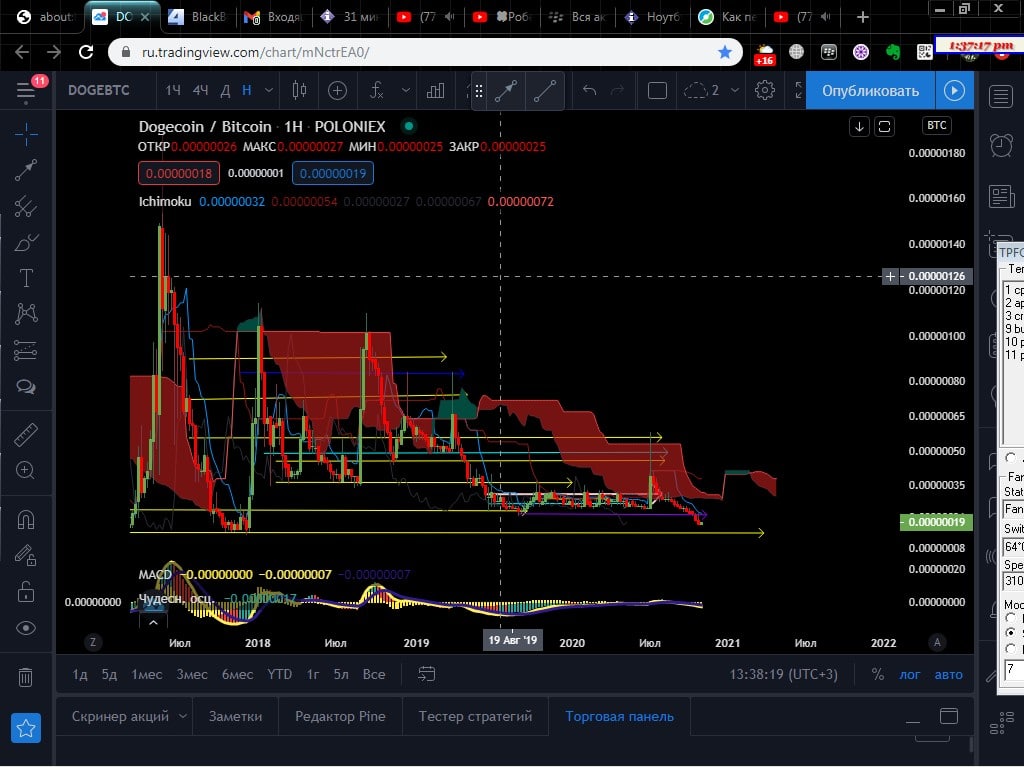Select the arrow line tool in floating toolbar

coord(506,91)
